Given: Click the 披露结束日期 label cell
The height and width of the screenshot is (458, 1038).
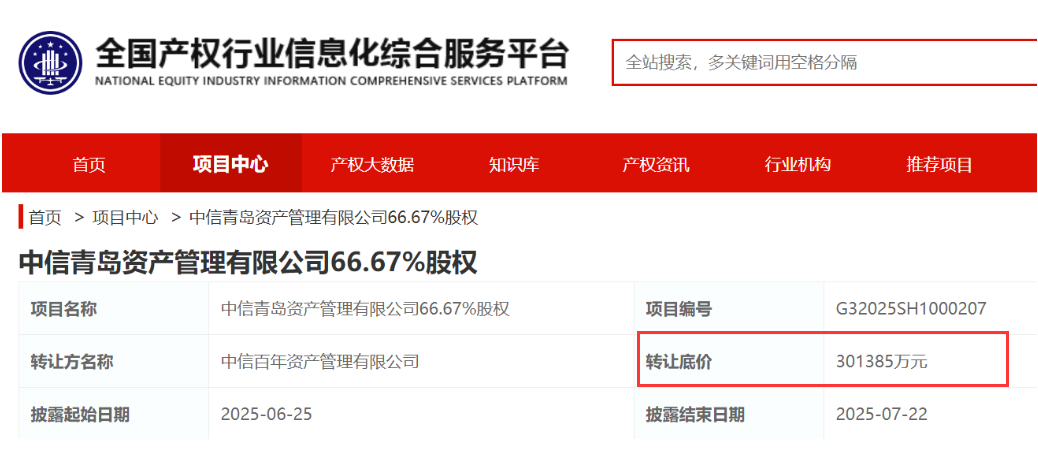Looking at the screenshot, I should click(x=729, y=414).
